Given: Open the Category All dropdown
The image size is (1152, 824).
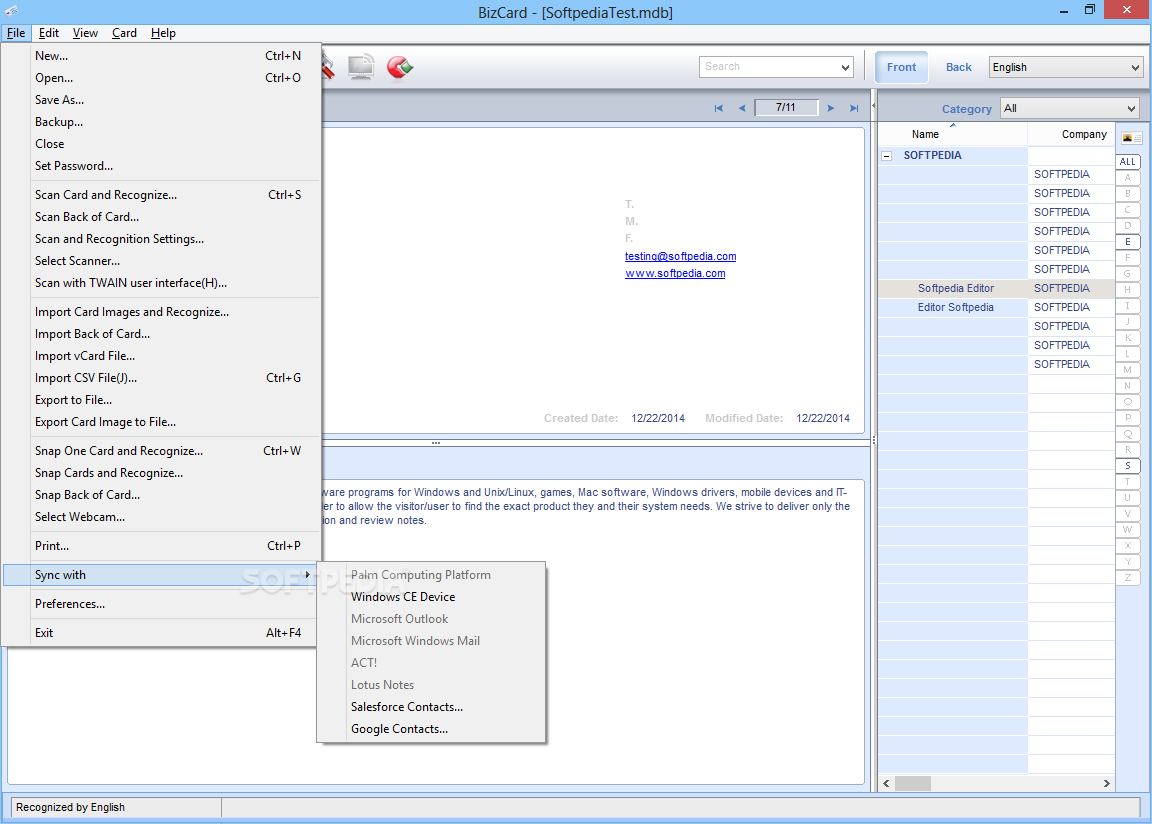Looking at the screenshot, I should (x=1070, y=108).
